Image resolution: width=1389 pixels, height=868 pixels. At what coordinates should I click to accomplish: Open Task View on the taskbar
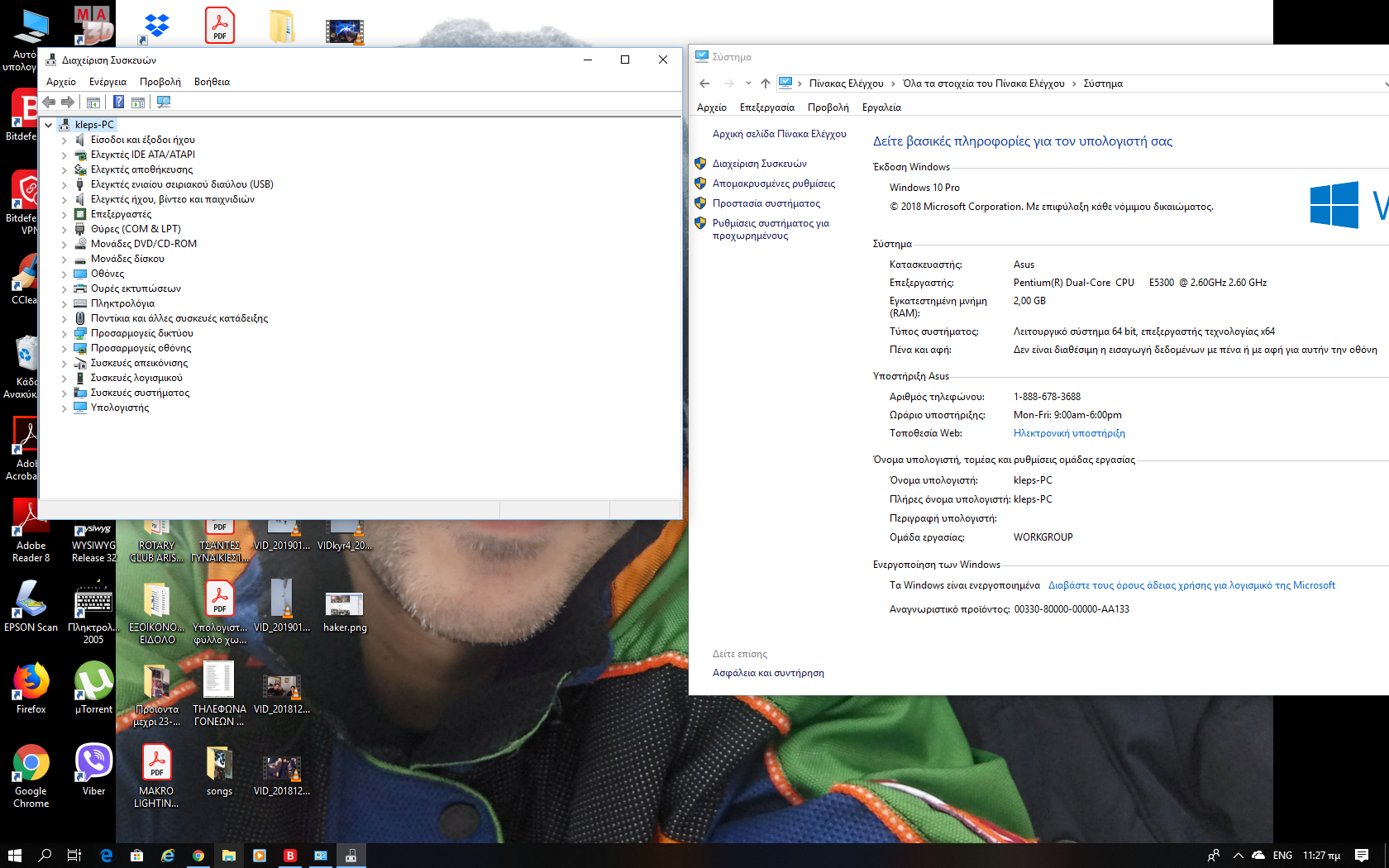point(74,856)
